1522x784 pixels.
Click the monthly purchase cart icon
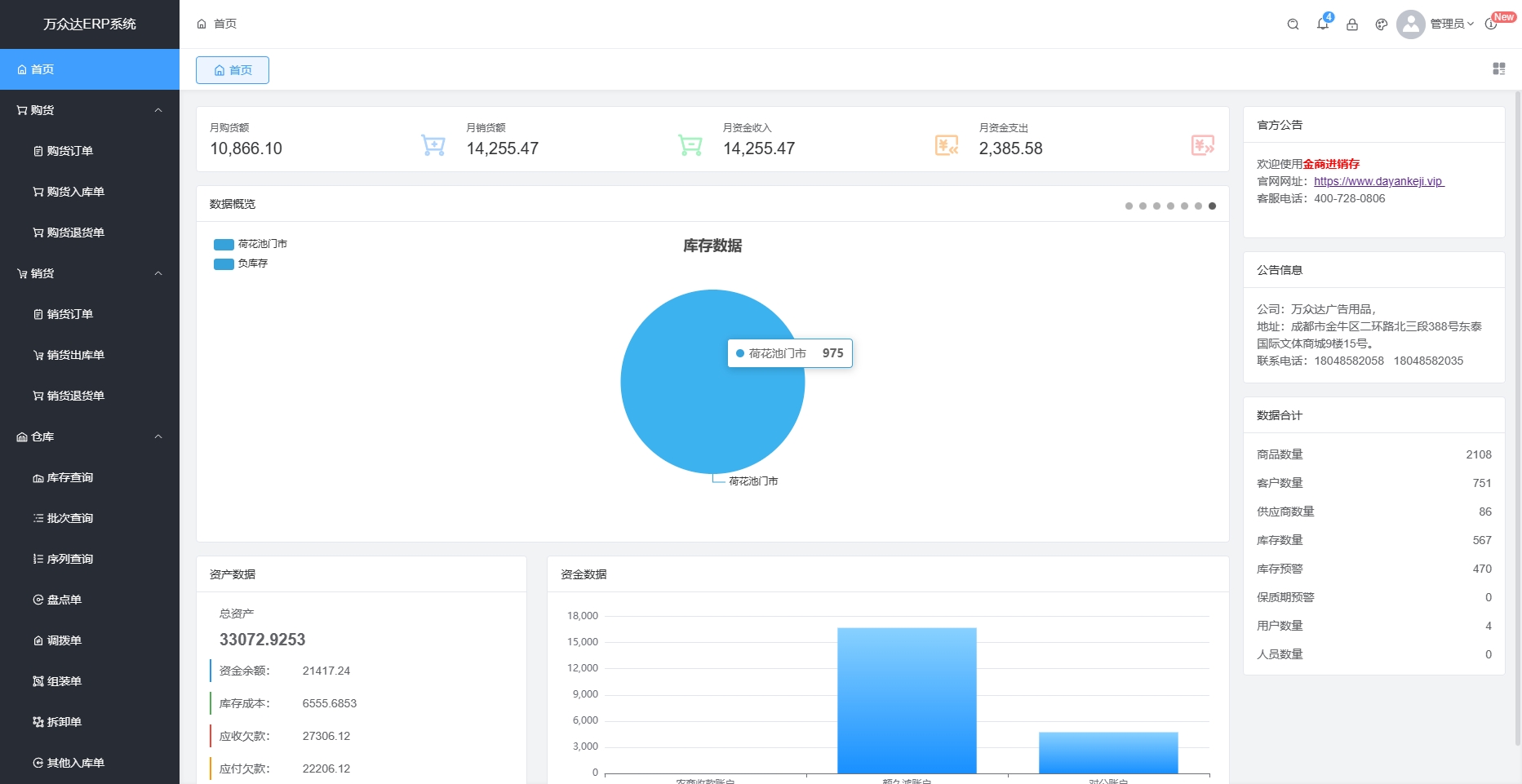(433, 145)
